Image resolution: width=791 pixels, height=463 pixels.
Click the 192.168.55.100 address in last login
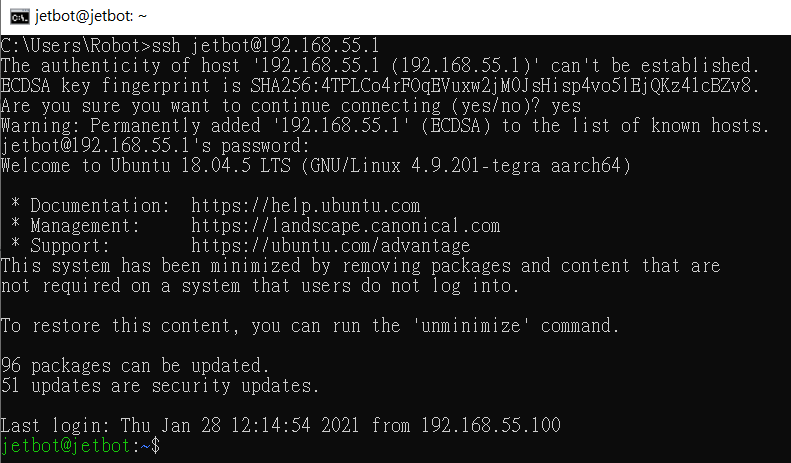[x=491, y=426]
